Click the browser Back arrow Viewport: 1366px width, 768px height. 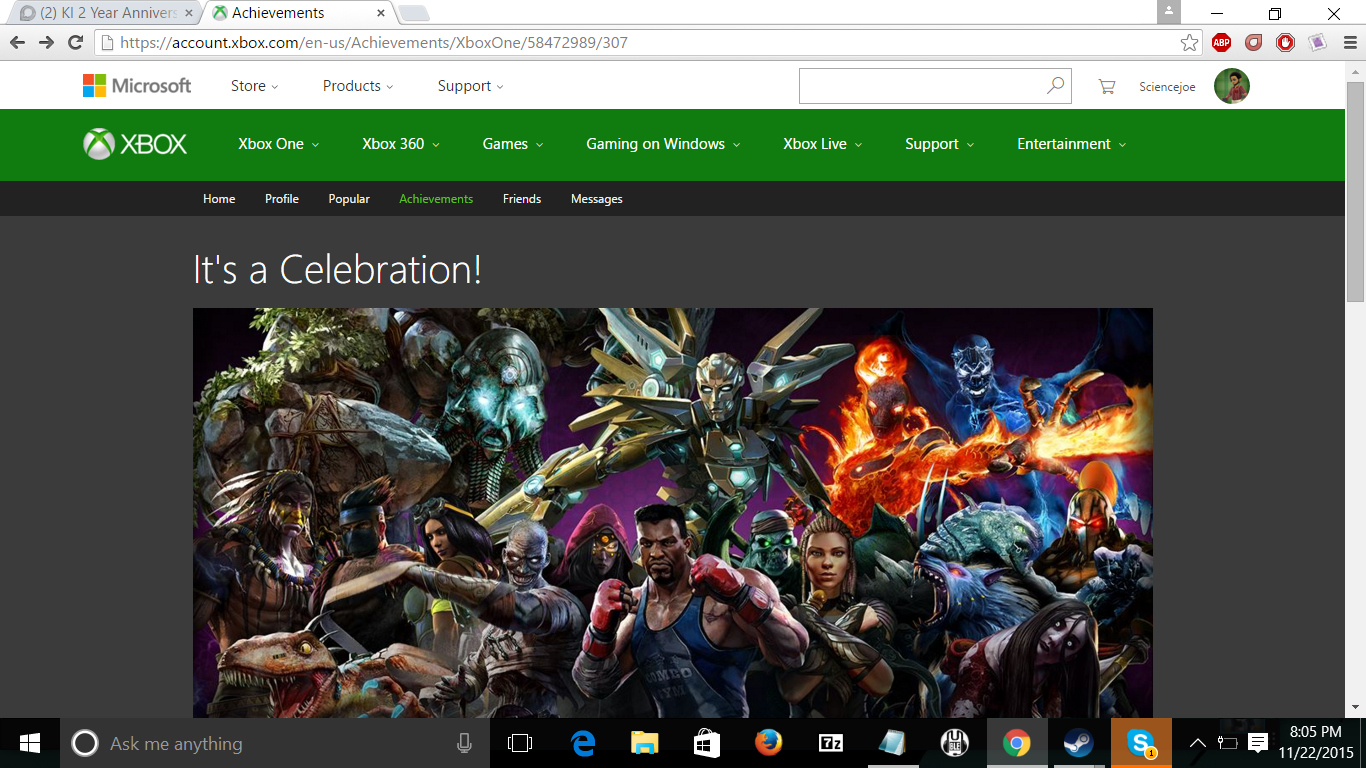point(17,42)
